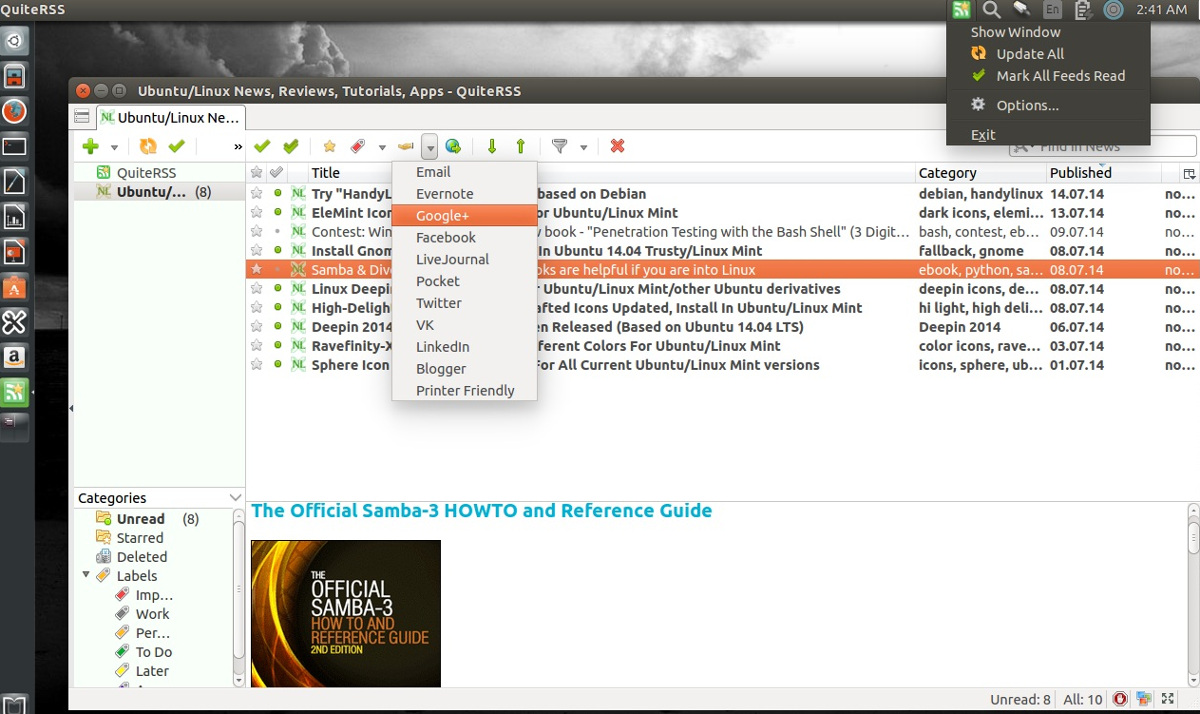This screenshot has height=714, width=1200.
Task: Select the Ubuntu/... (8) feed
Action: tap(160, 192)
